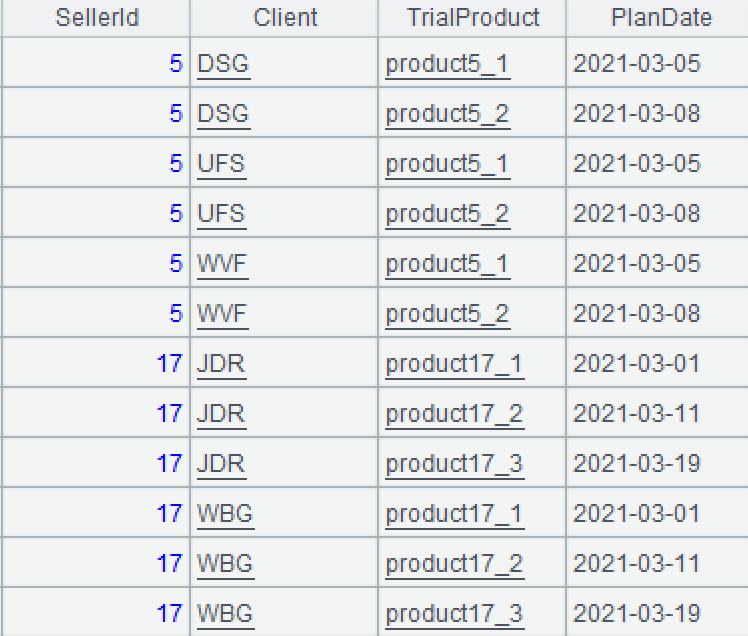Click the SellerId column header
748x636 pixels.
pos(97,18)
